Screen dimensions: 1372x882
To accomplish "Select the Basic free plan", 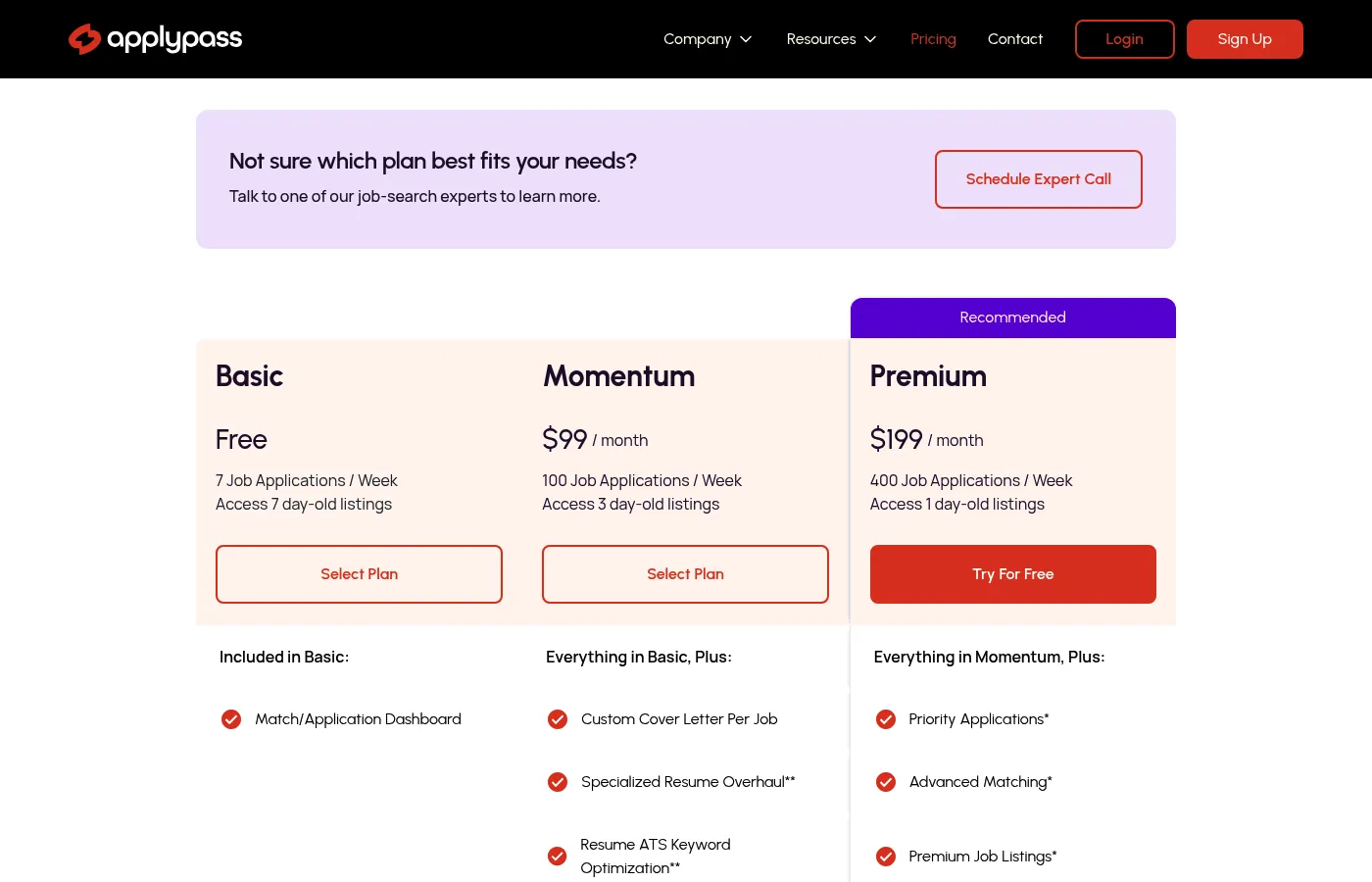I will pyautogui.click(x=359, y=574).
